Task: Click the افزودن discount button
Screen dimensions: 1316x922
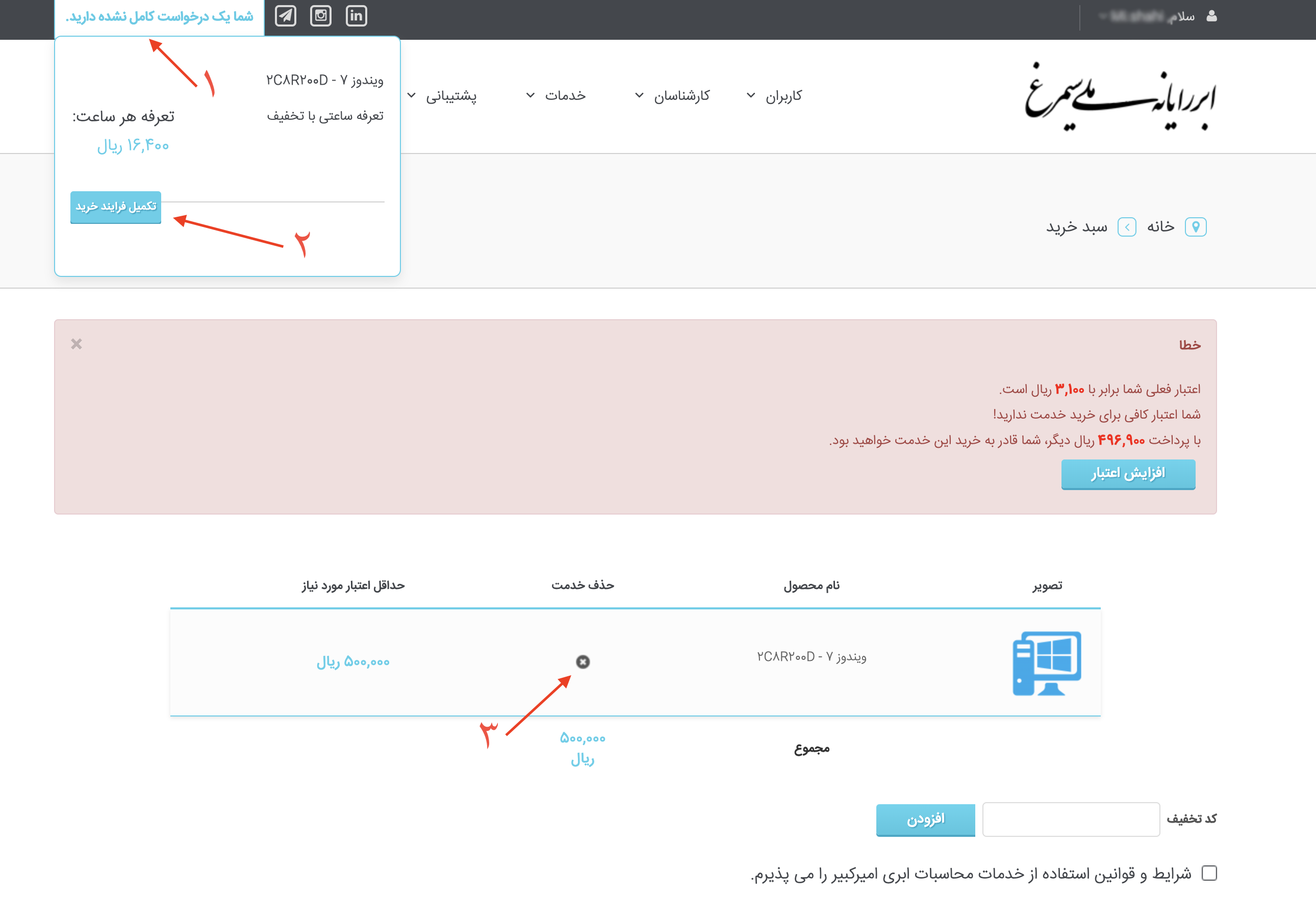Action: pyautogui.click(x=925, y=819)
